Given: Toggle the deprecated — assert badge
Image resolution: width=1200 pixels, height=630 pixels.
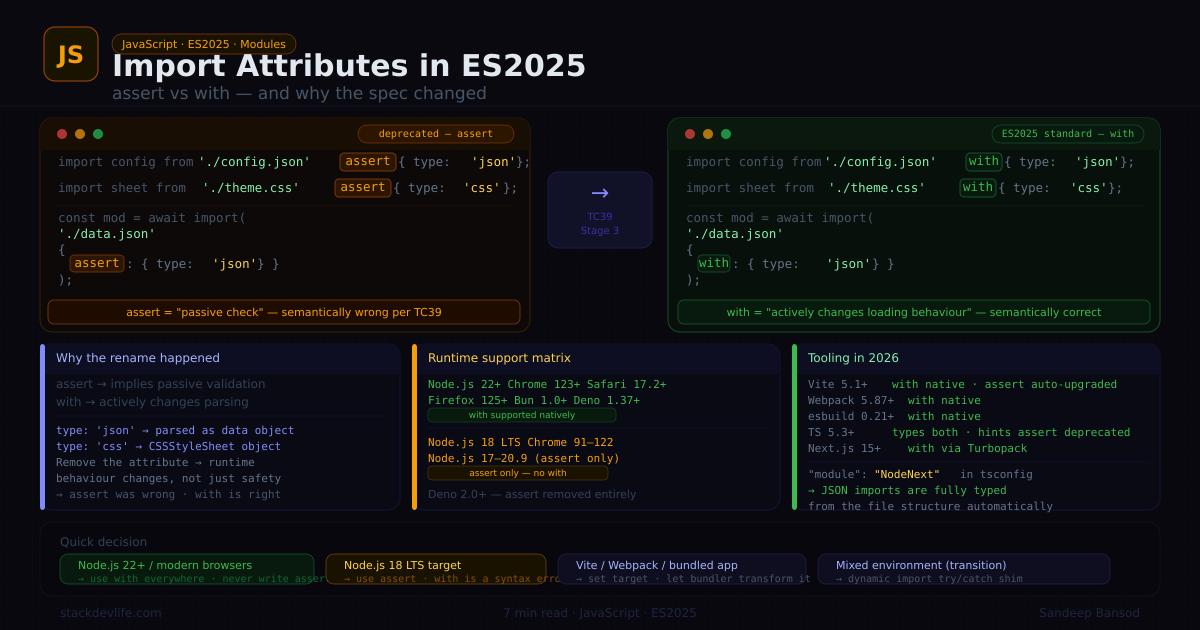Looking at the screenshot, I should [436, 133].
